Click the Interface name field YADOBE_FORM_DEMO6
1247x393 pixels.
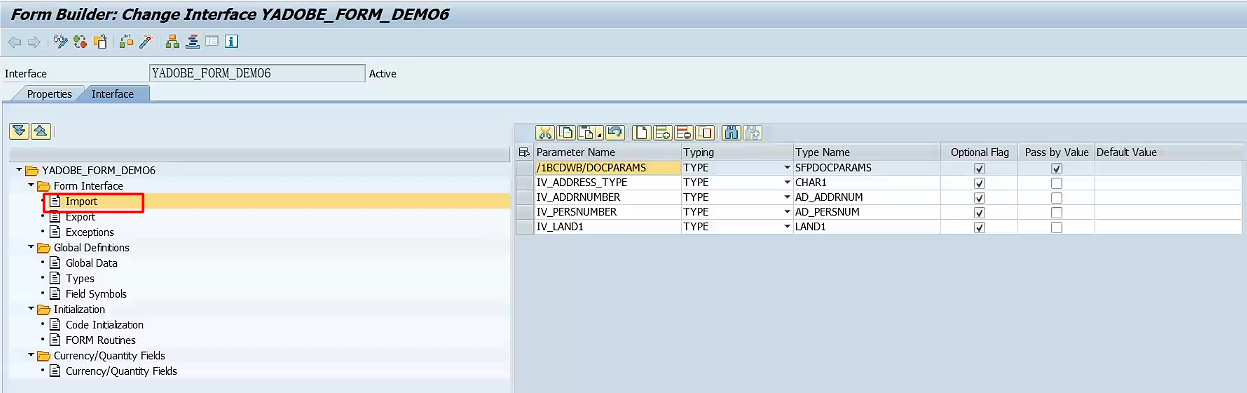coord(257,73)
